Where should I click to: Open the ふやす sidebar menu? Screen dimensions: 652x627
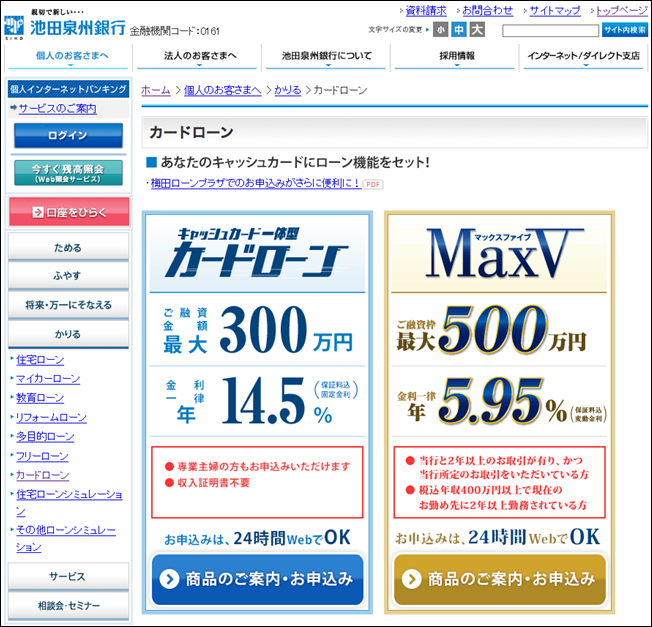(68, 276)
